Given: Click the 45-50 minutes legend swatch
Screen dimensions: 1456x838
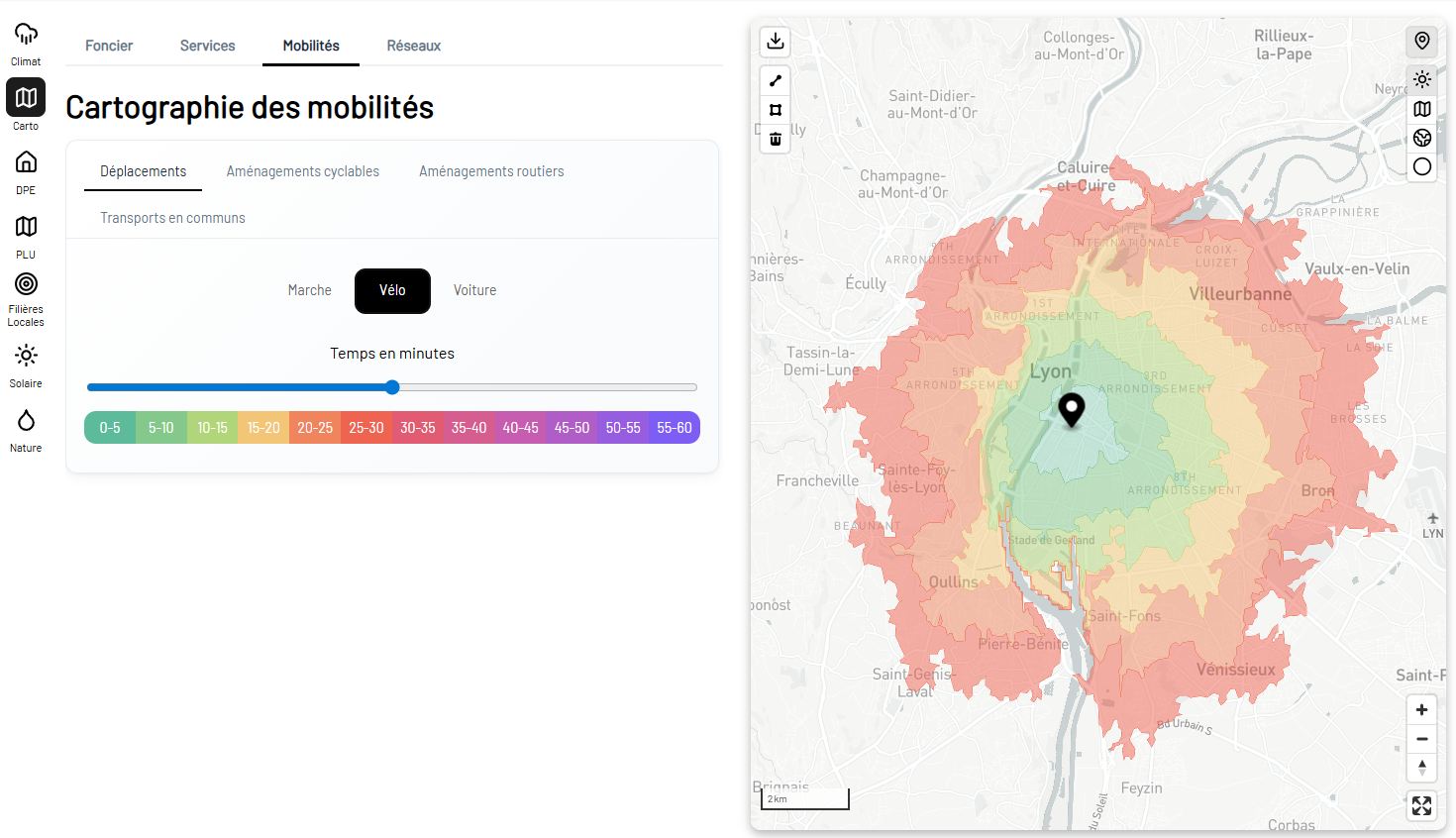Looking at the screenshot, I should 572,428.
